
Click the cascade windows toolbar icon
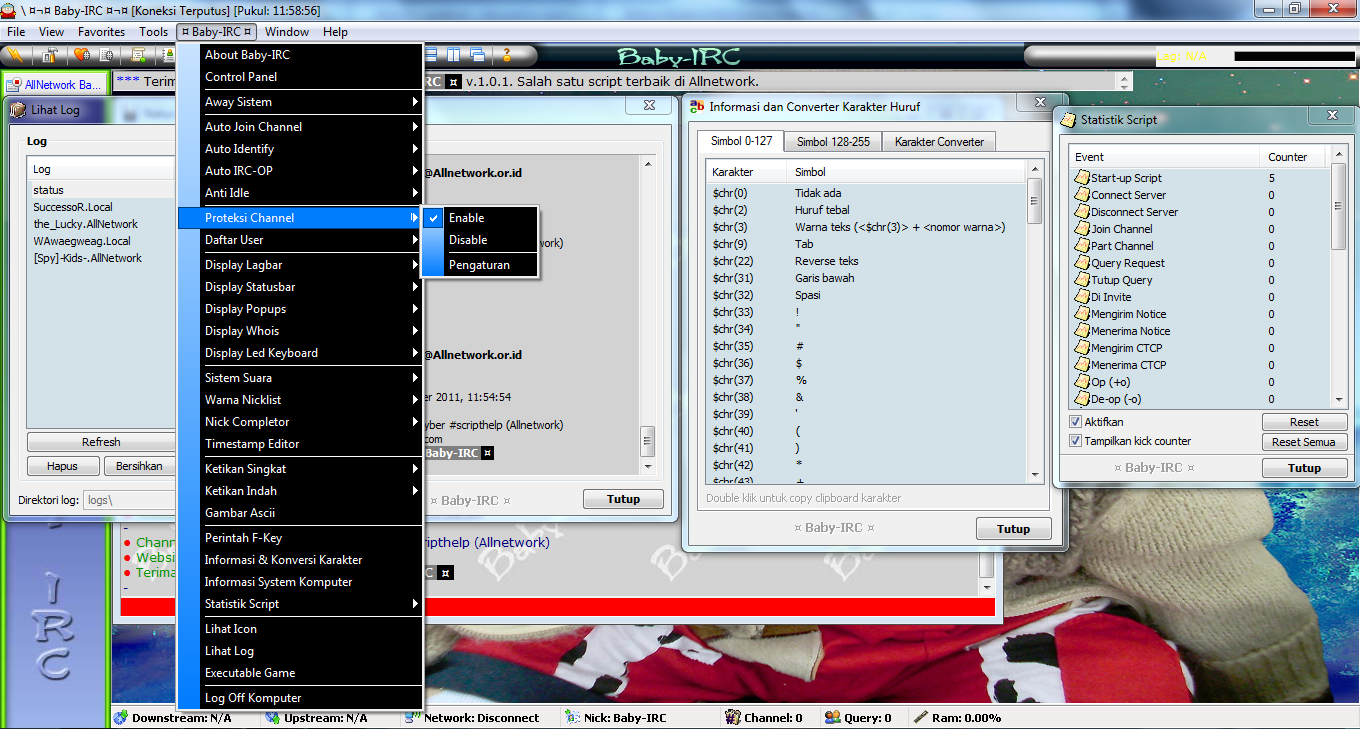[477, 55]
